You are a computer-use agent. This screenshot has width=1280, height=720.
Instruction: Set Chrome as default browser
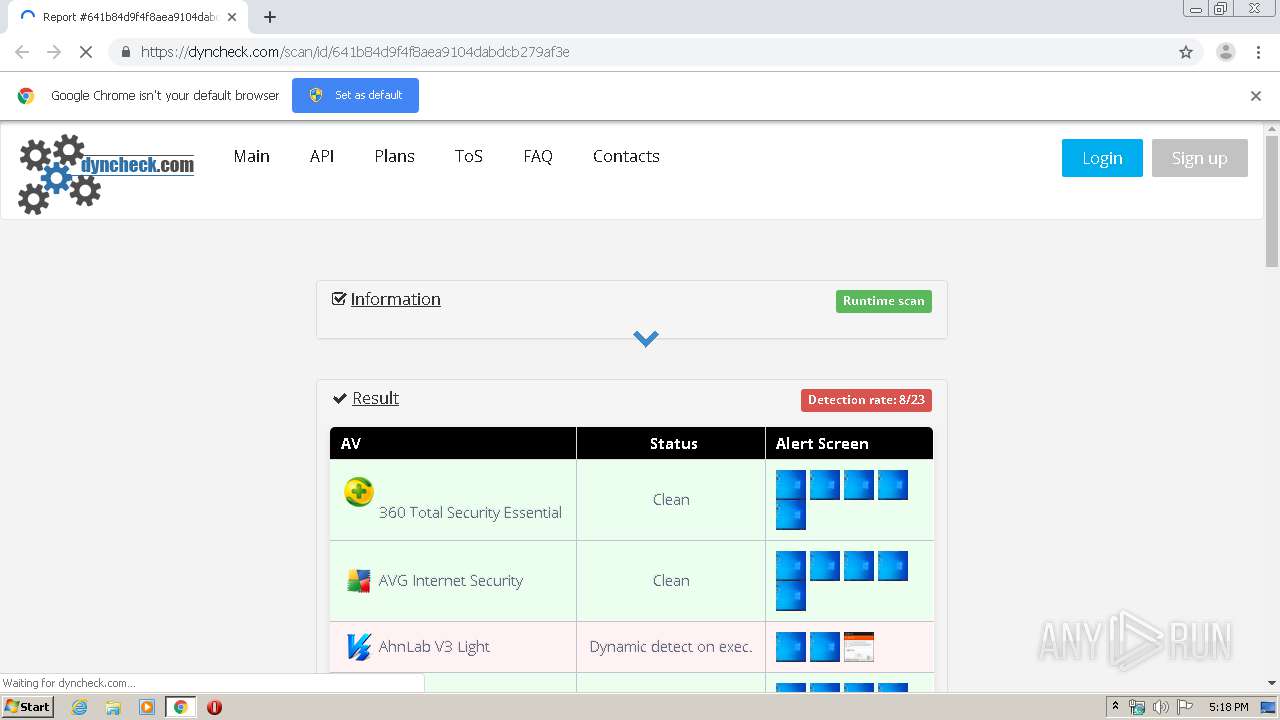(355, 95)
